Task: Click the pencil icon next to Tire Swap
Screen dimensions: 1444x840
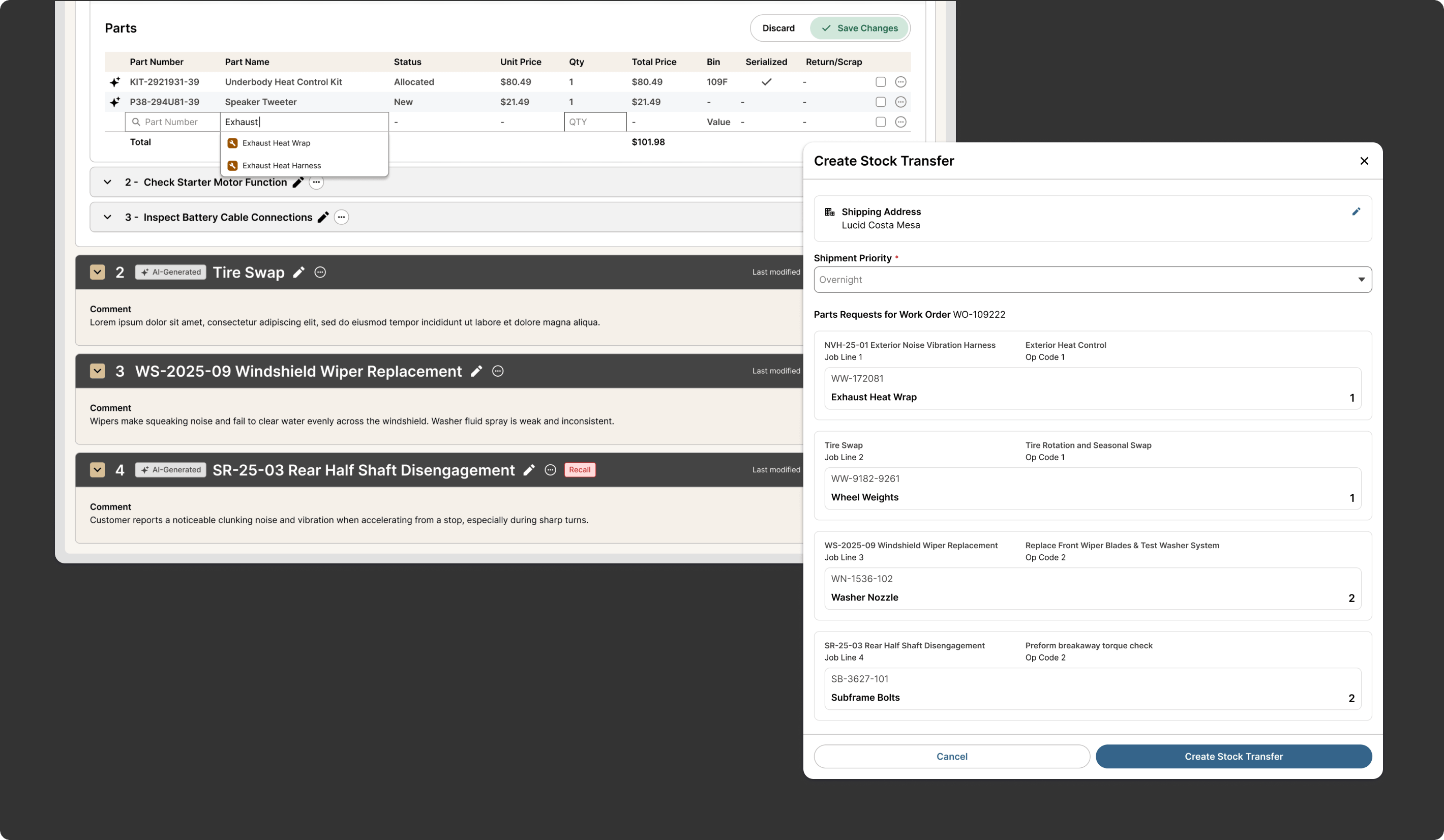Action: click(x=298, y=272)
